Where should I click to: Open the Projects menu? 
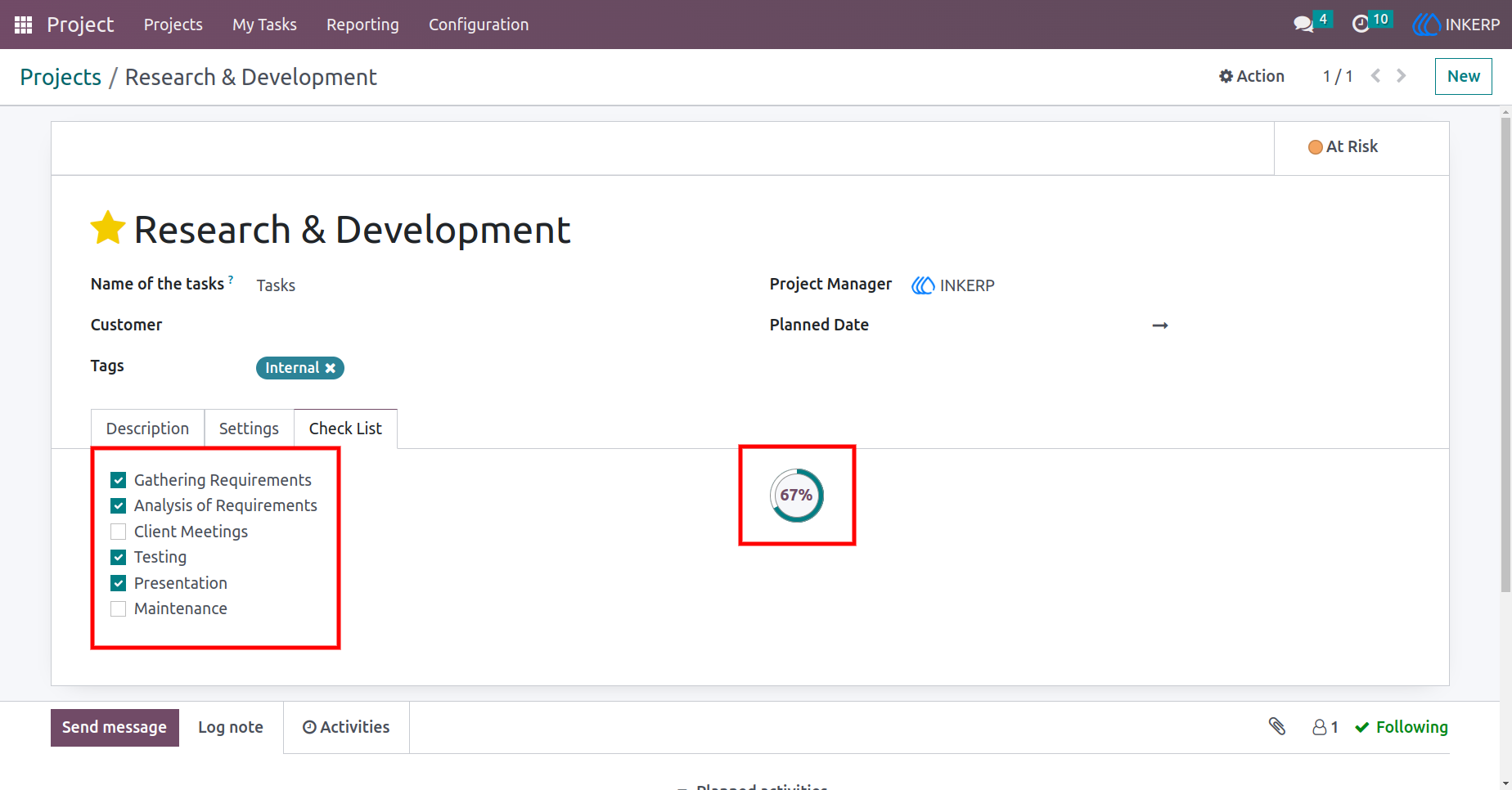point(173,25)
